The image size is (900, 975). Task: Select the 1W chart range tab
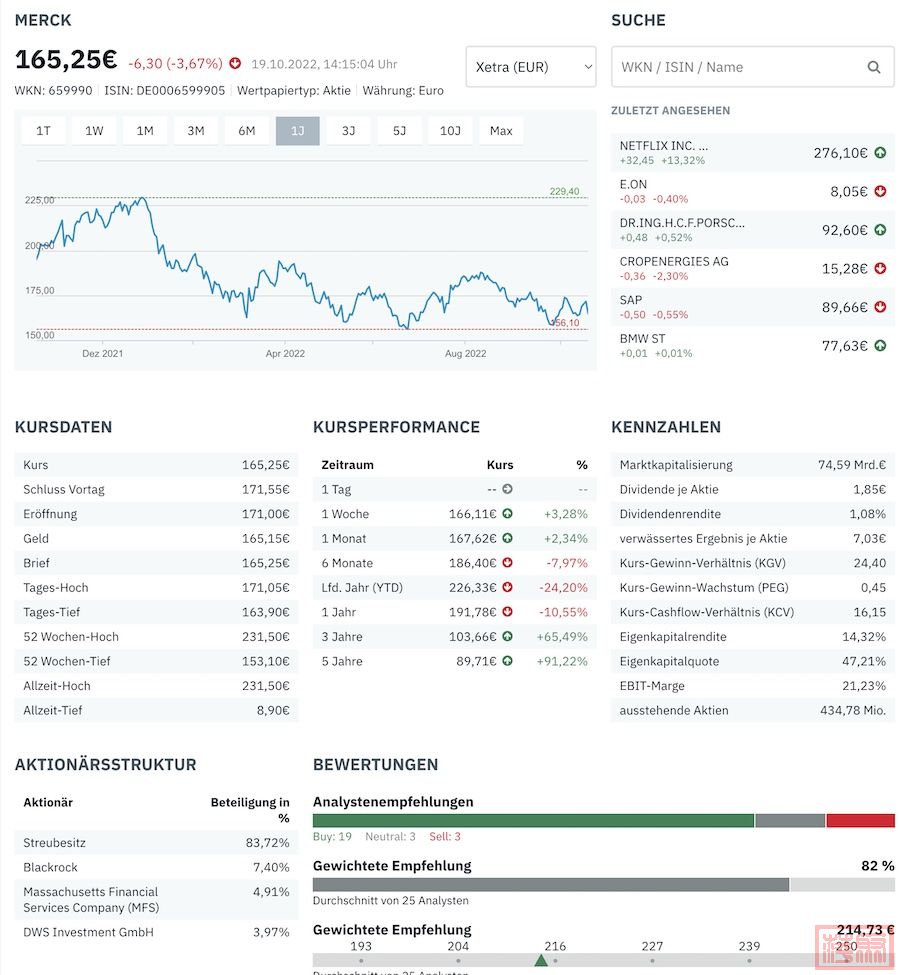(94, 131)
